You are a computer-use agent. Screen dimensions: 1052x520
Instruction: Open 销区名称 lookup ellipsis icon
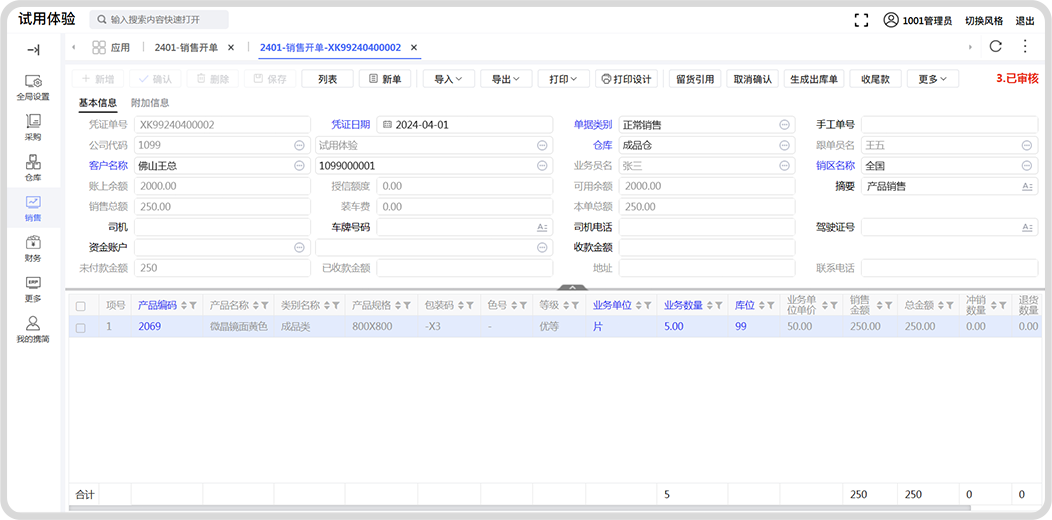(1027, 166)
